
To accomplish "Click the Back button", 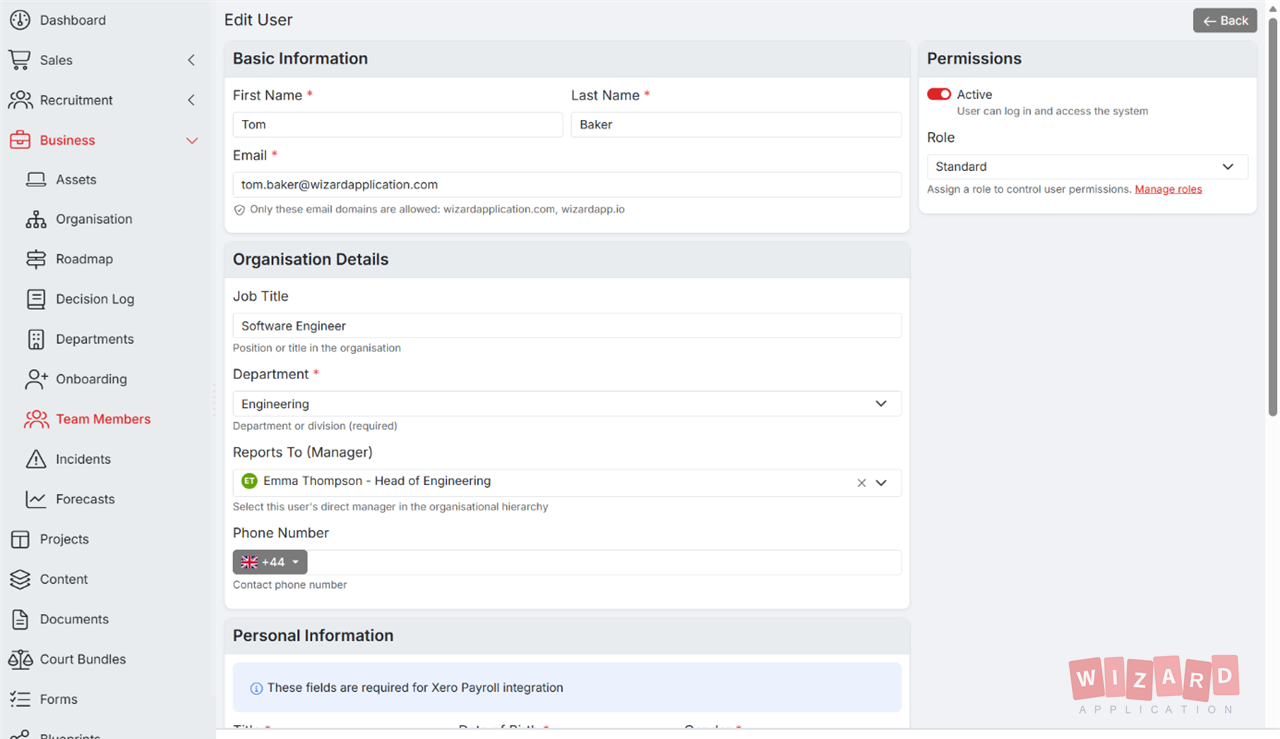I will (x=1225, y=20).
